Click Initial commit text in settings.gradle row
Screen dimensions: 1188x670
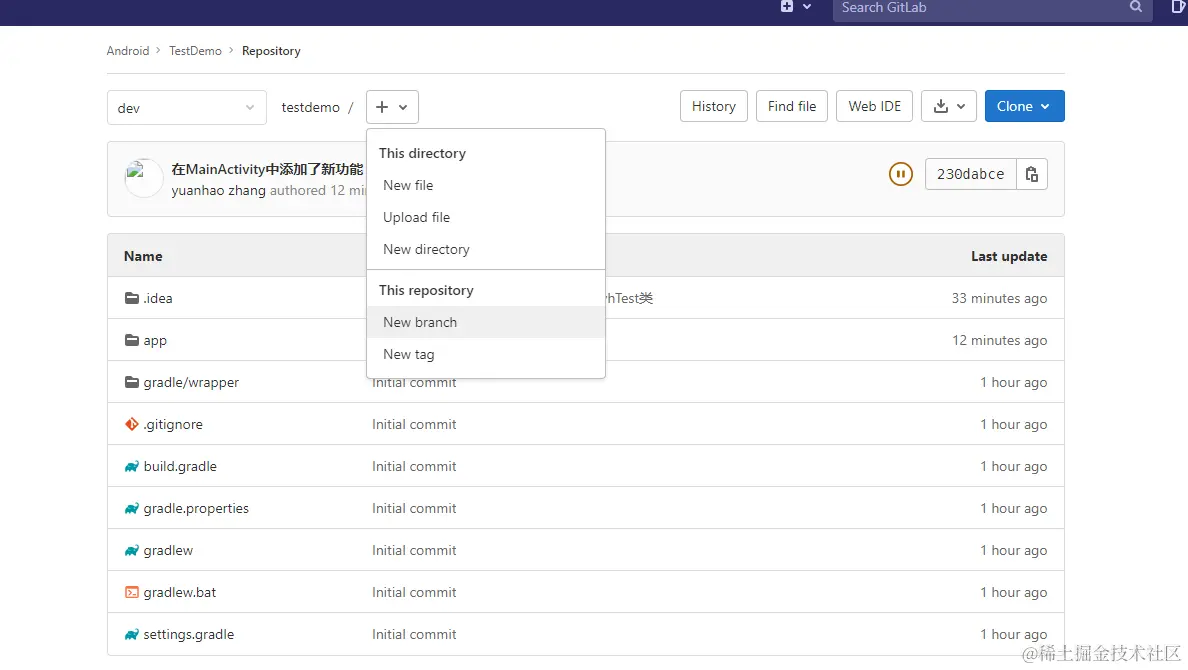click(x=414, y=634)
